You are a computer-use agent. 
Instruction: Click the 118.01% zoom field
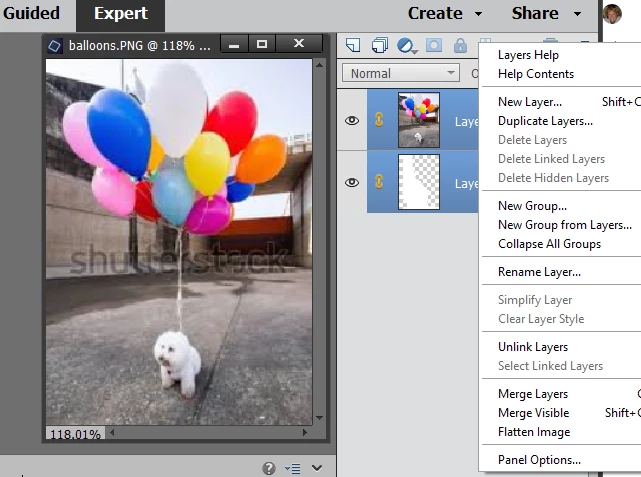tap(75, 433)
